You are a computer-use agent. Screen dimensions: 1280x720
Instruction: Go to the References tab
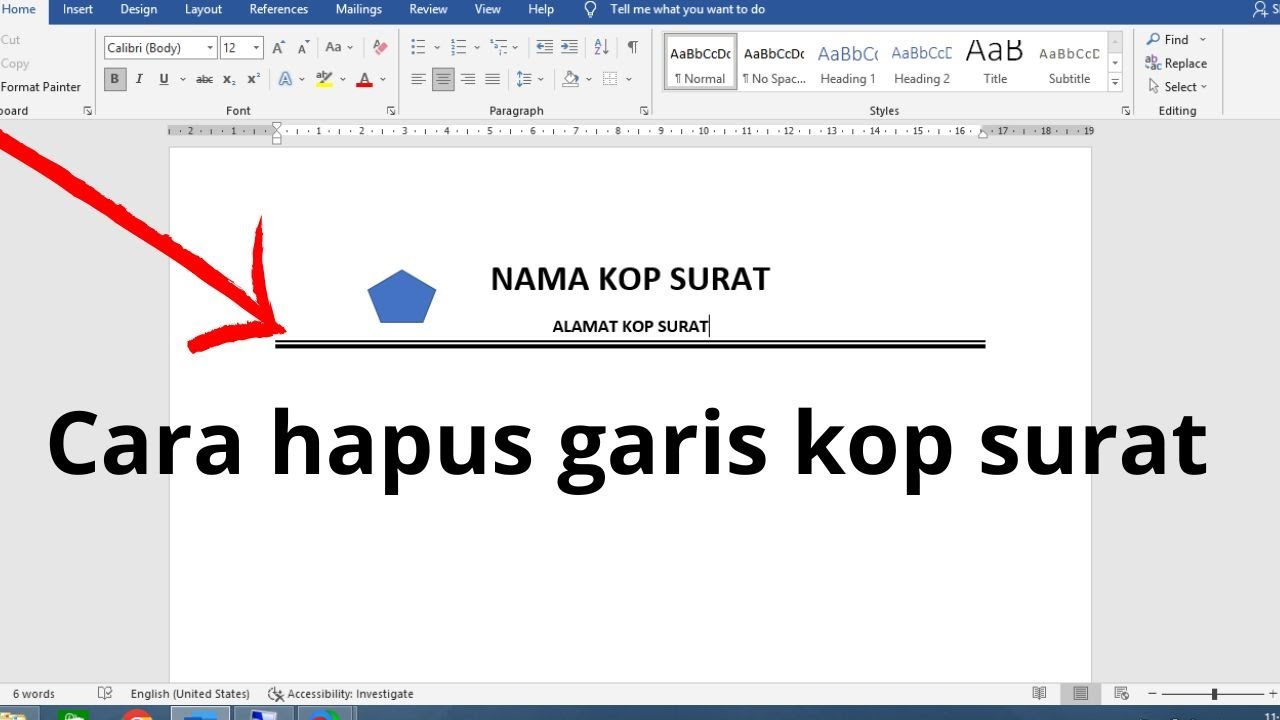(279, 9)
